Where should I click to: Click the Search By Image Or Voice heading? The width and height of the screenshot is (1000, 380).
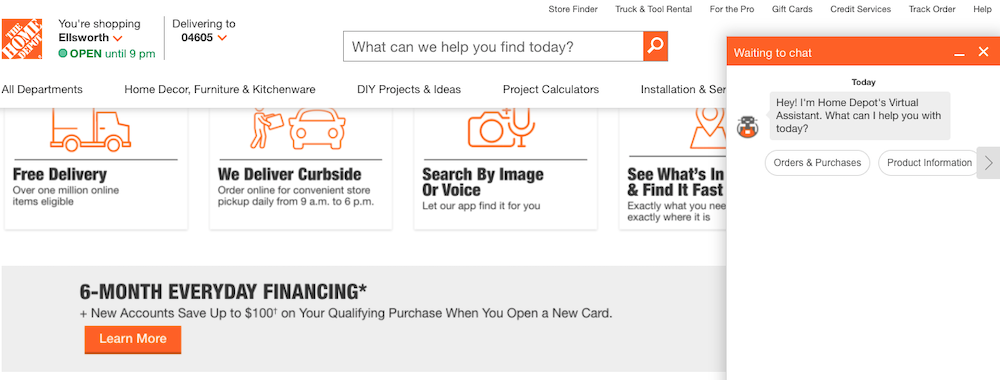(483, 182)
